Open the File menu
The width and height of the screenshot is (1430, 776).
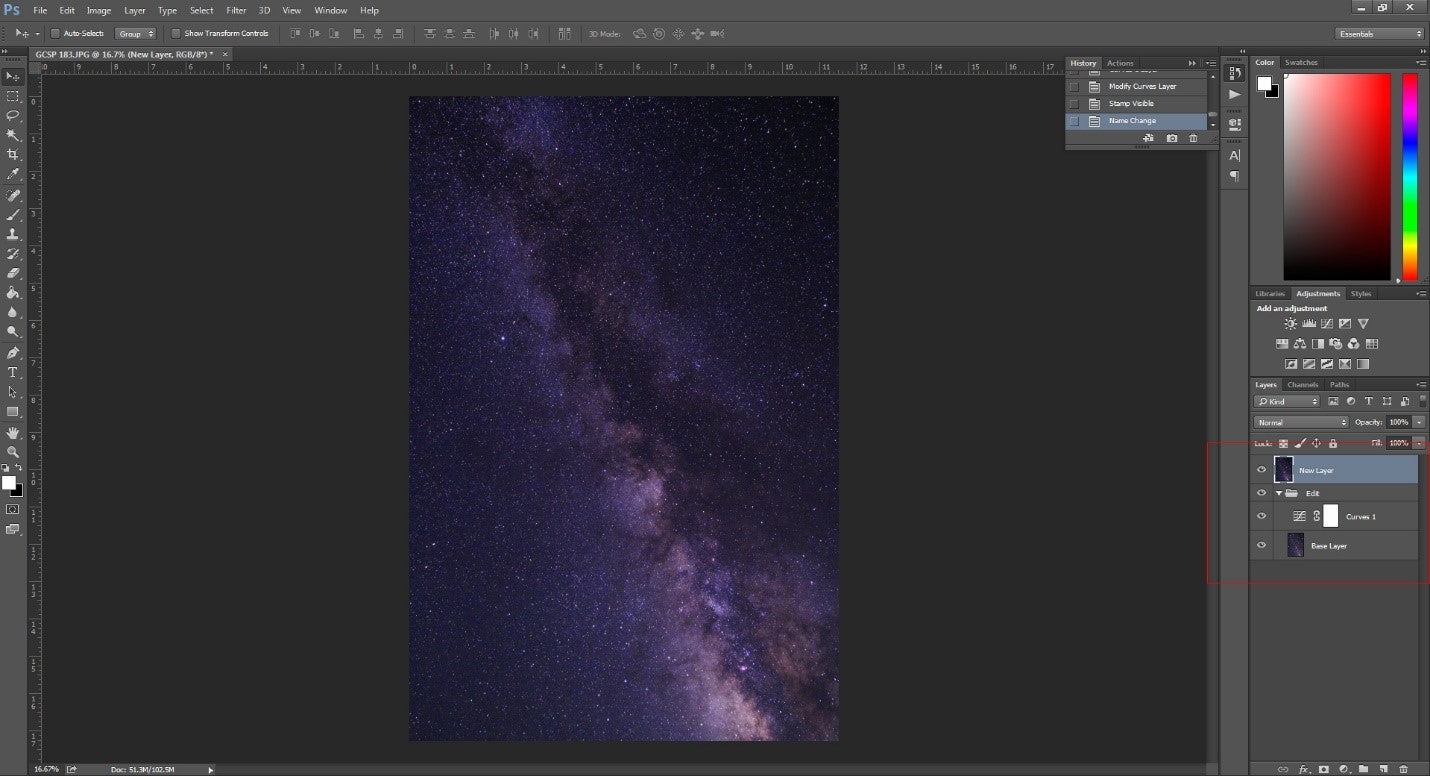pyautogui.click(x=40, y=10)
